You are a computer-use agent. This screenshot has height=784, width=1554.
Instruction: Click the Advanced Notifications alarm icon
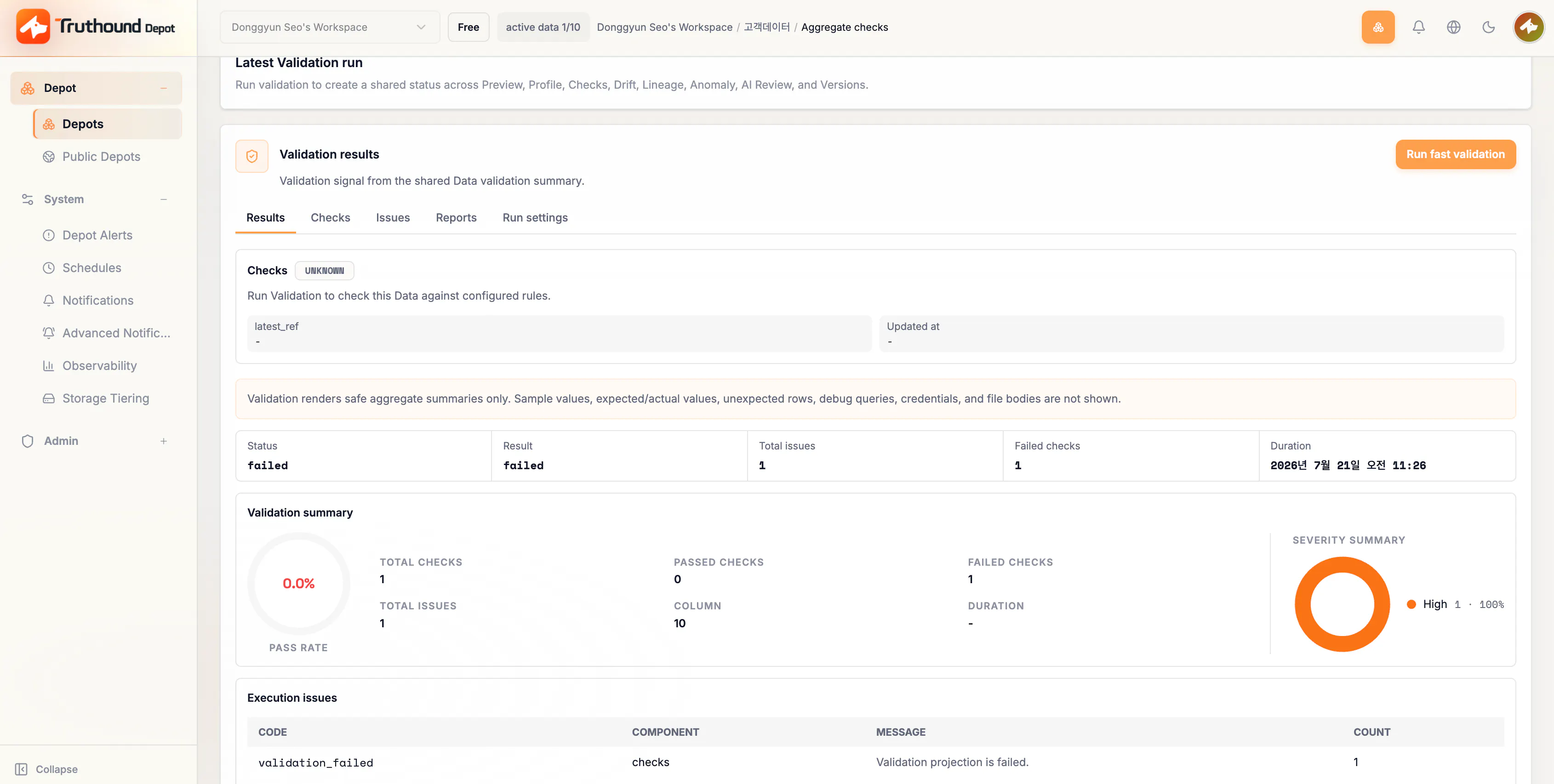pos(49,333)
